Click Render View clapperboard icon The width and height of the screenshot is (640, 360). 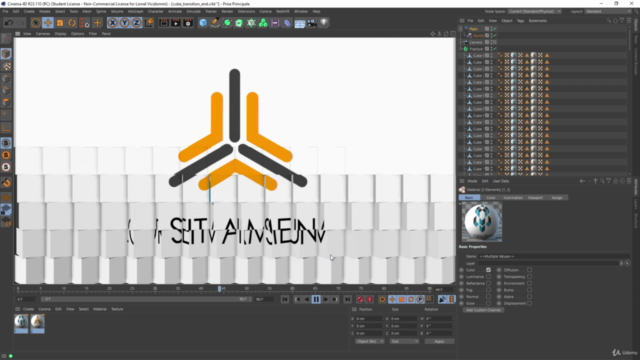[164, 23]
